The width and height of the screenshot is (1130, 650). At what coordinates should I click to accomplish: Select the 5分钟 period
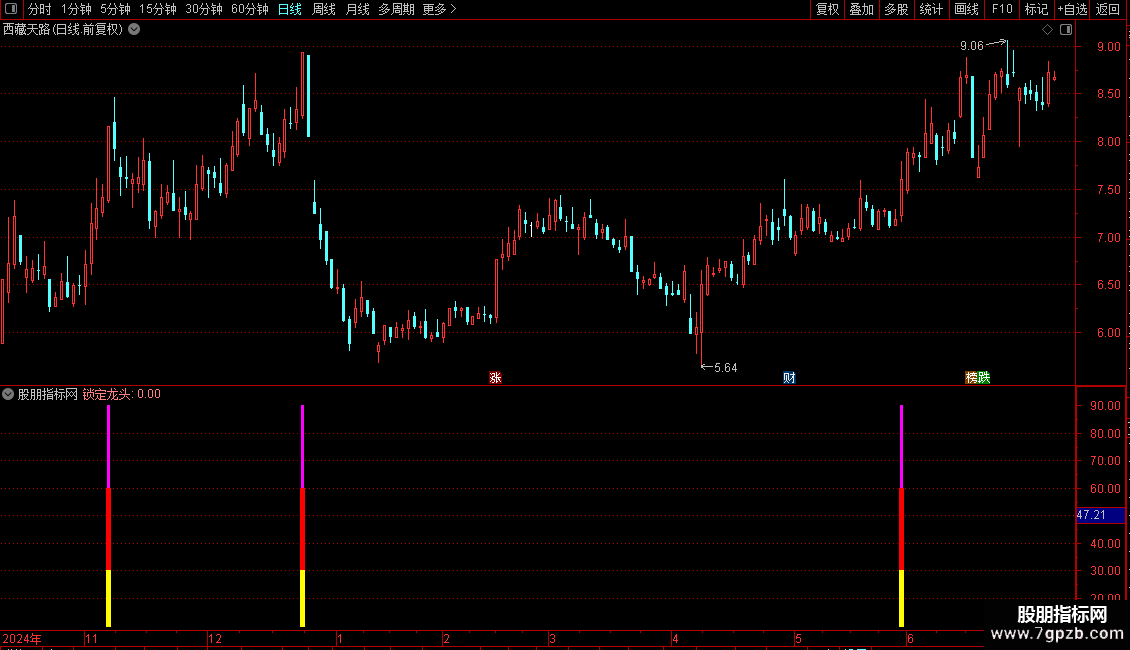click(x=115, y=9)
